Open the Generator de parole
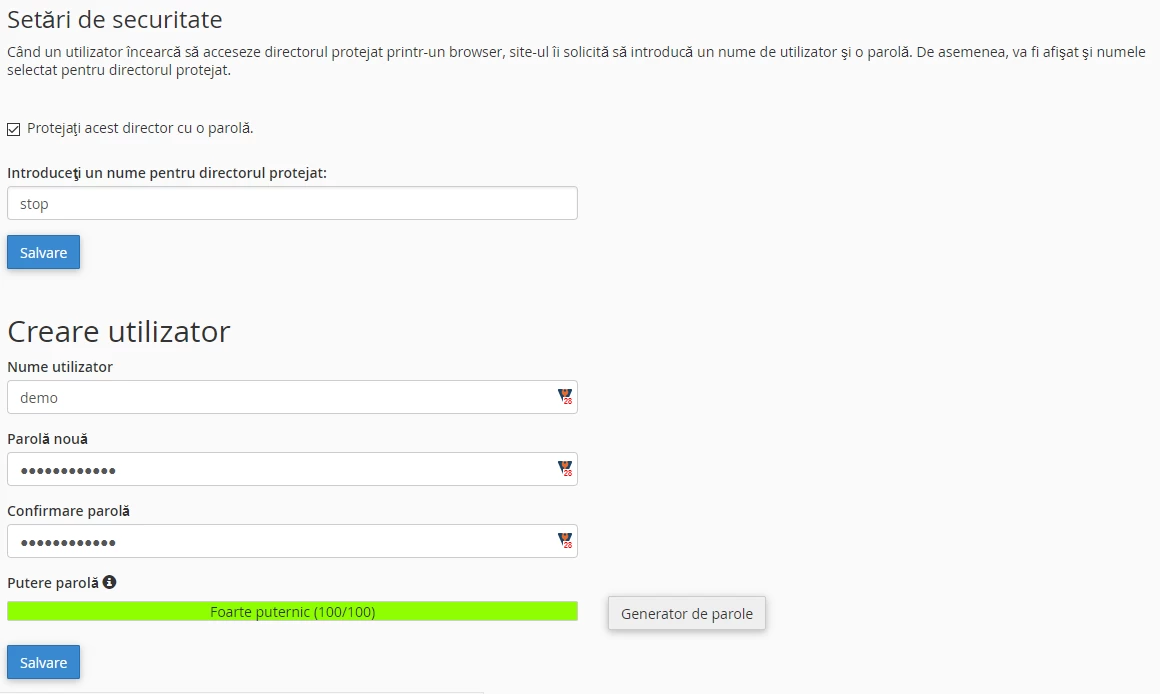The image size is (1160, 694). [x=686, y=613]
